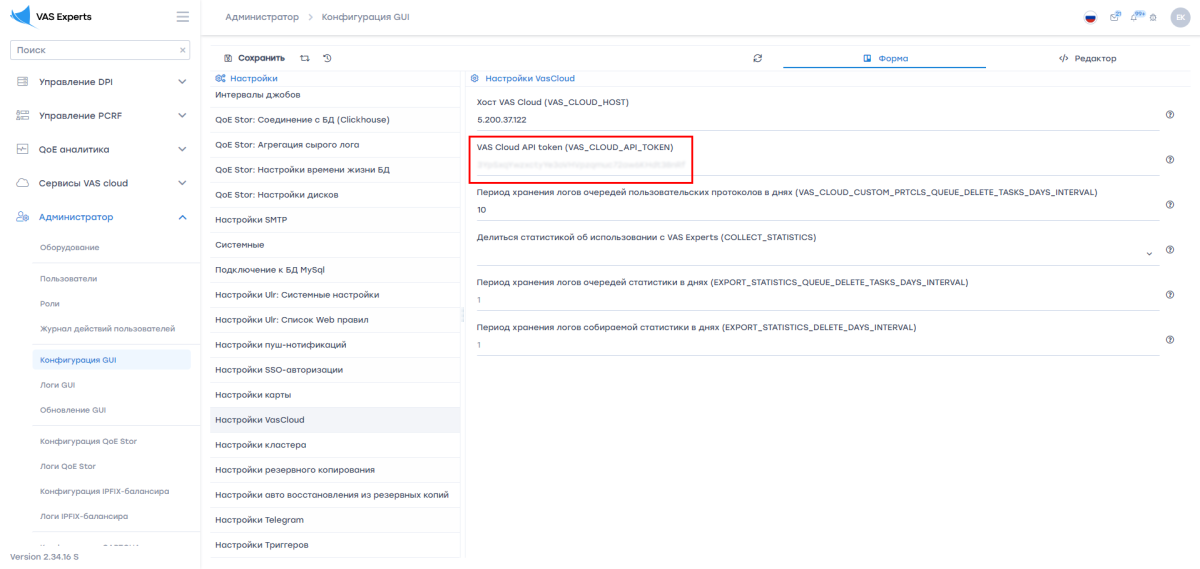
Task: Open the mail messages icon
Action: point(1115,17)
